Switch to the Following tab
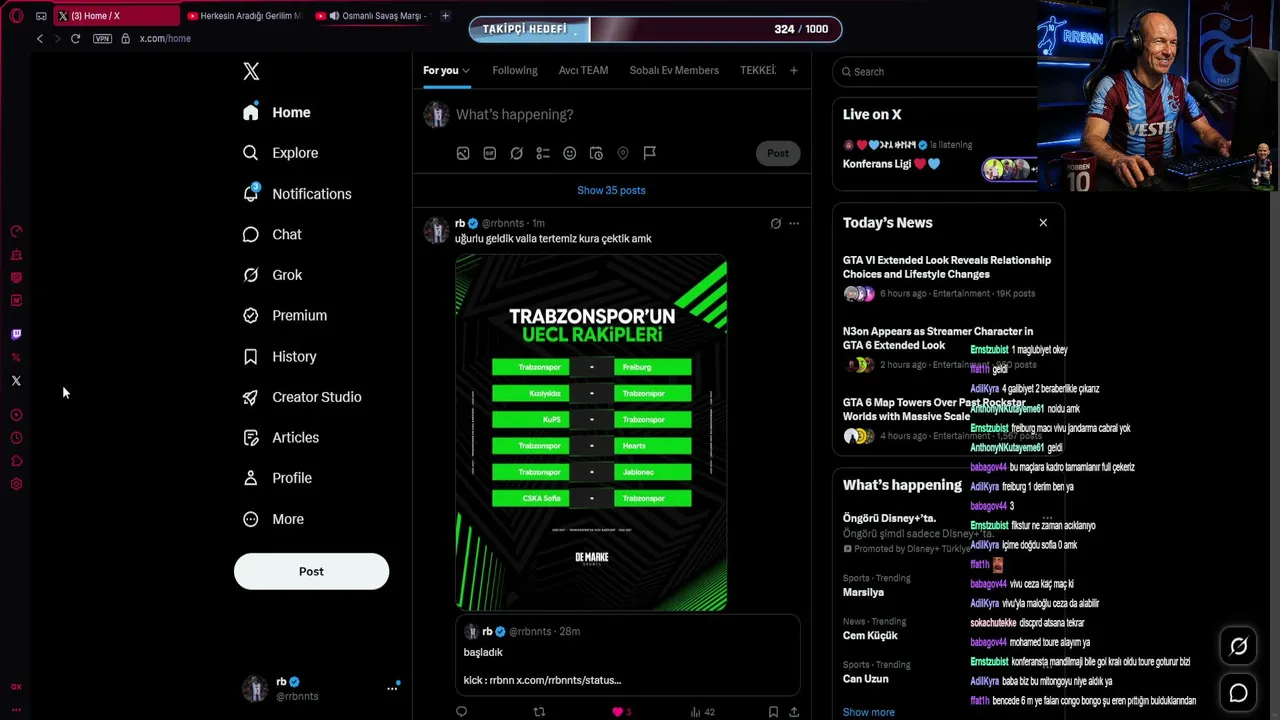 pyautogui.click(x=515, y=70)
